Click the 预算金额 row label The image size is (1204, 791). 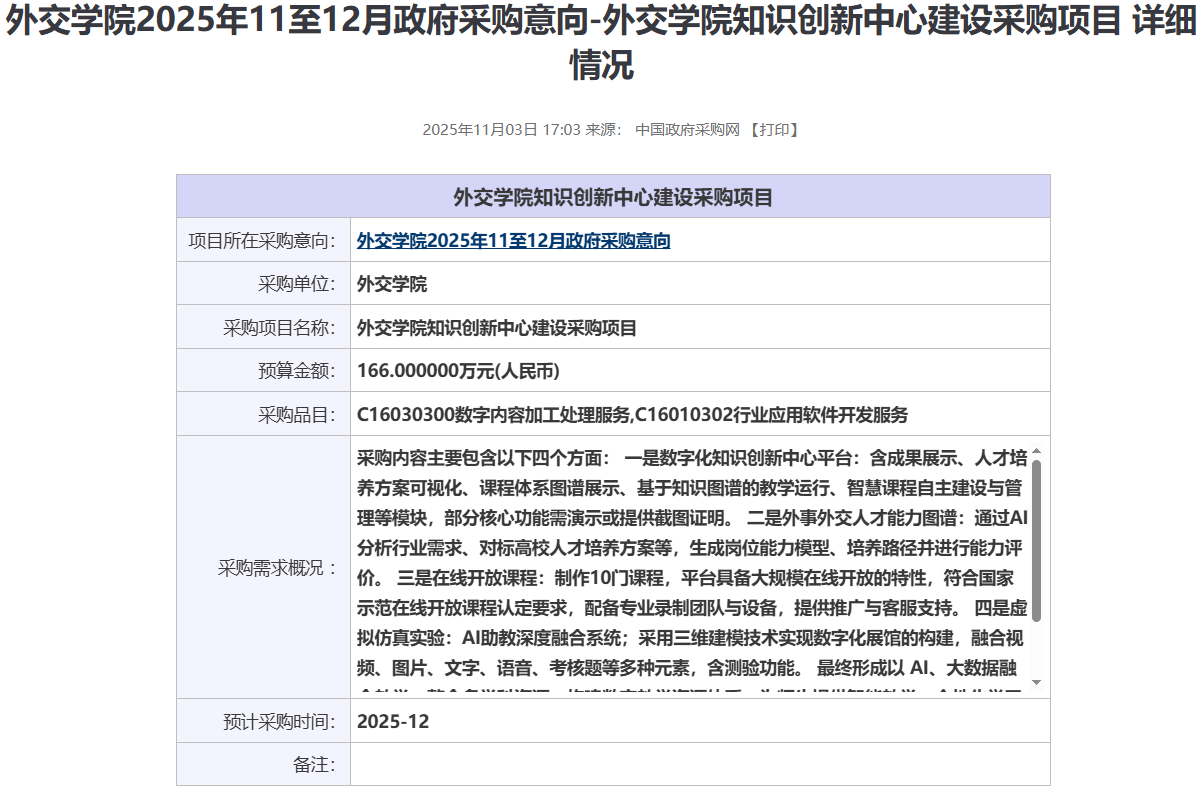[296, 371]
